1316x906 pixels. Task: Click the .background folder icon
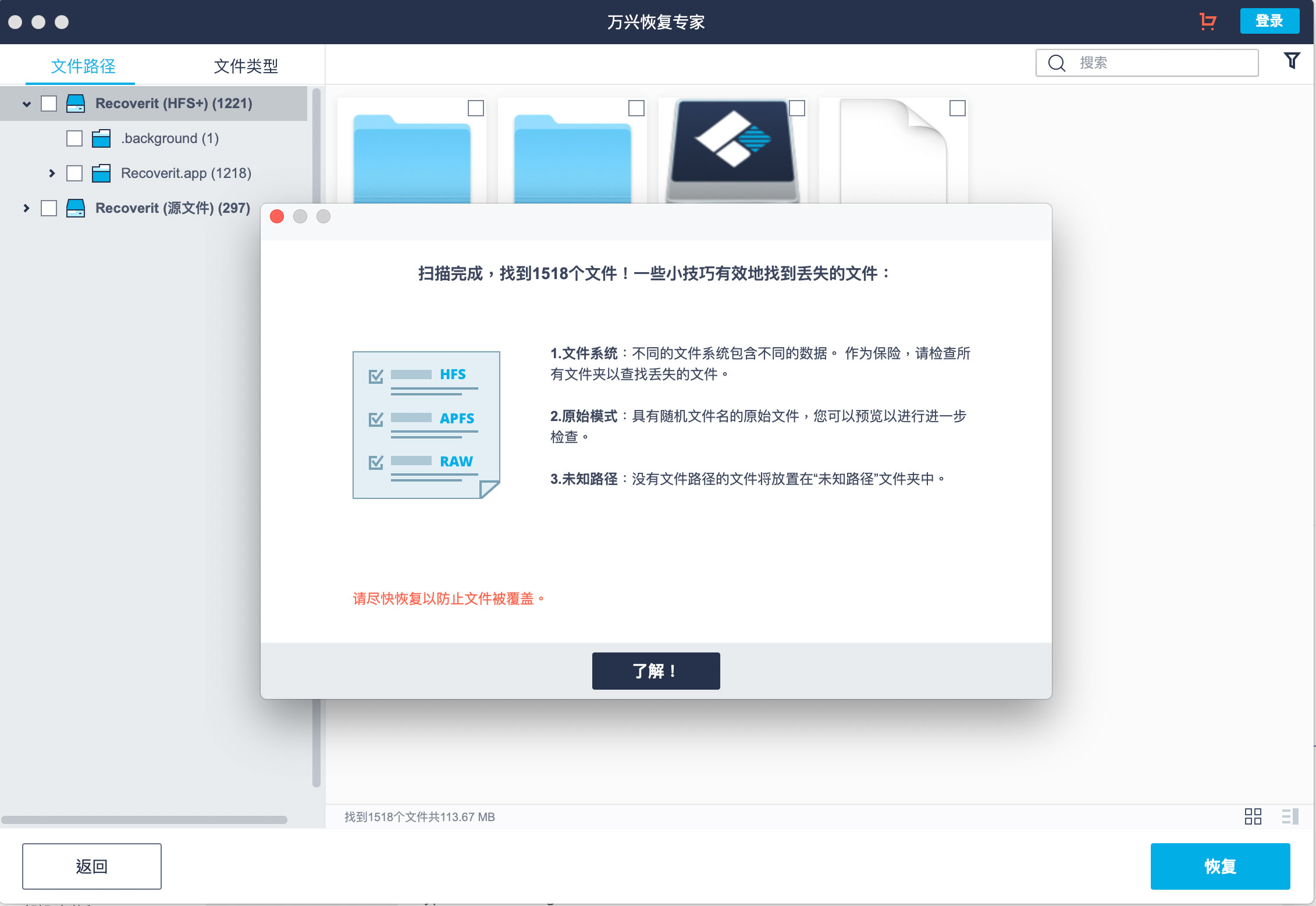click(x=101, y=138)
